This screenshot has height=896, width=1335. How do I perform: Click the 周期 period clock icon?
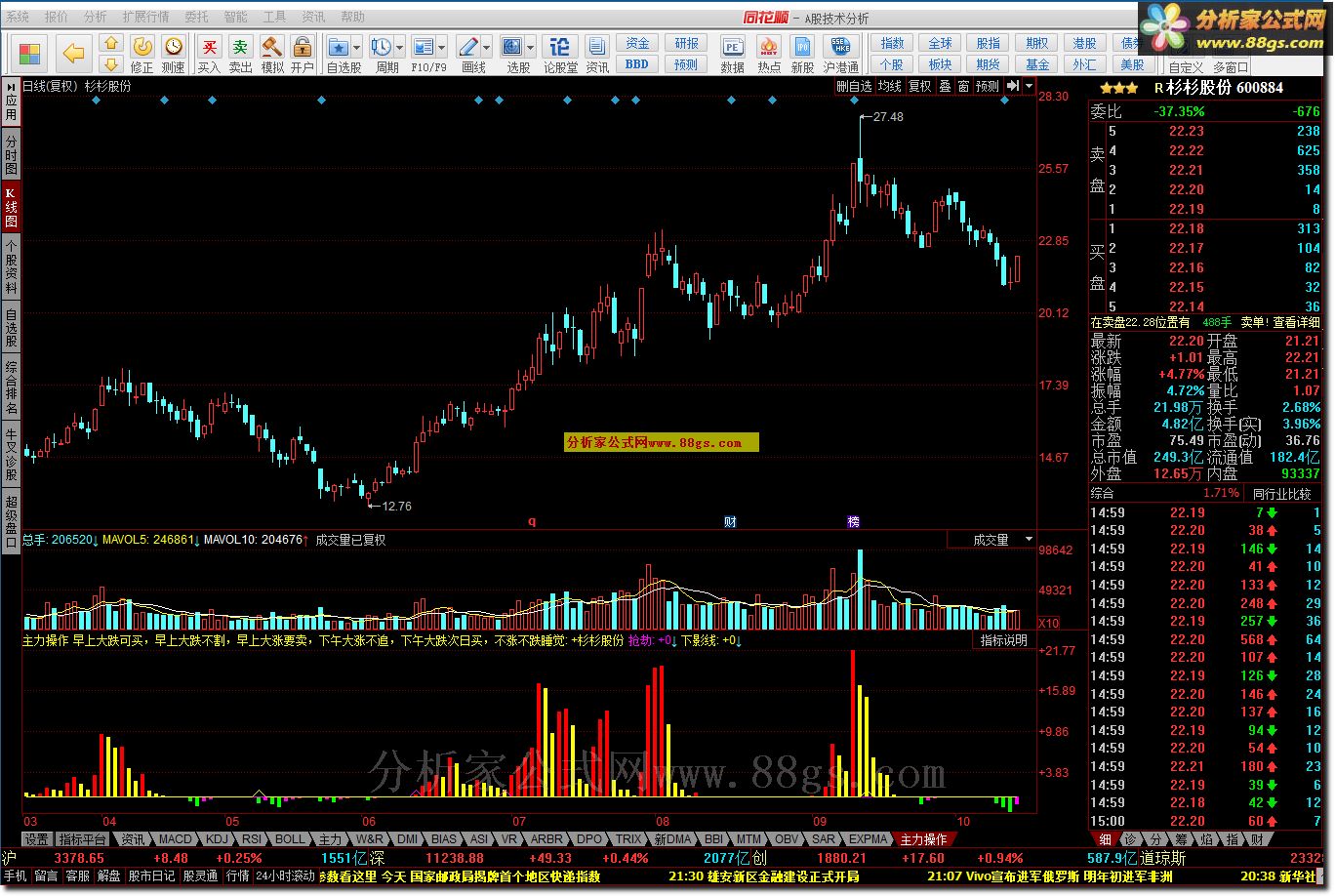383,47
